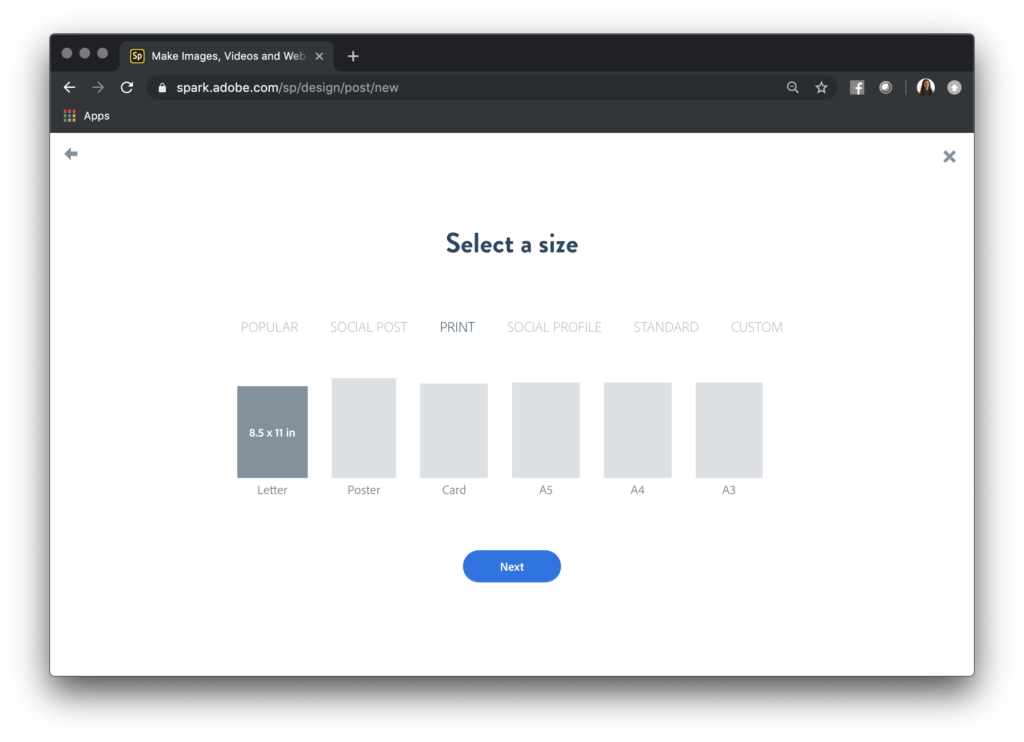Open the Apps shortcut in bookmarks bar
Image resolution: width=1024 pixels, height=742 pixels.
pyautogui.click(x=87, y=116)
